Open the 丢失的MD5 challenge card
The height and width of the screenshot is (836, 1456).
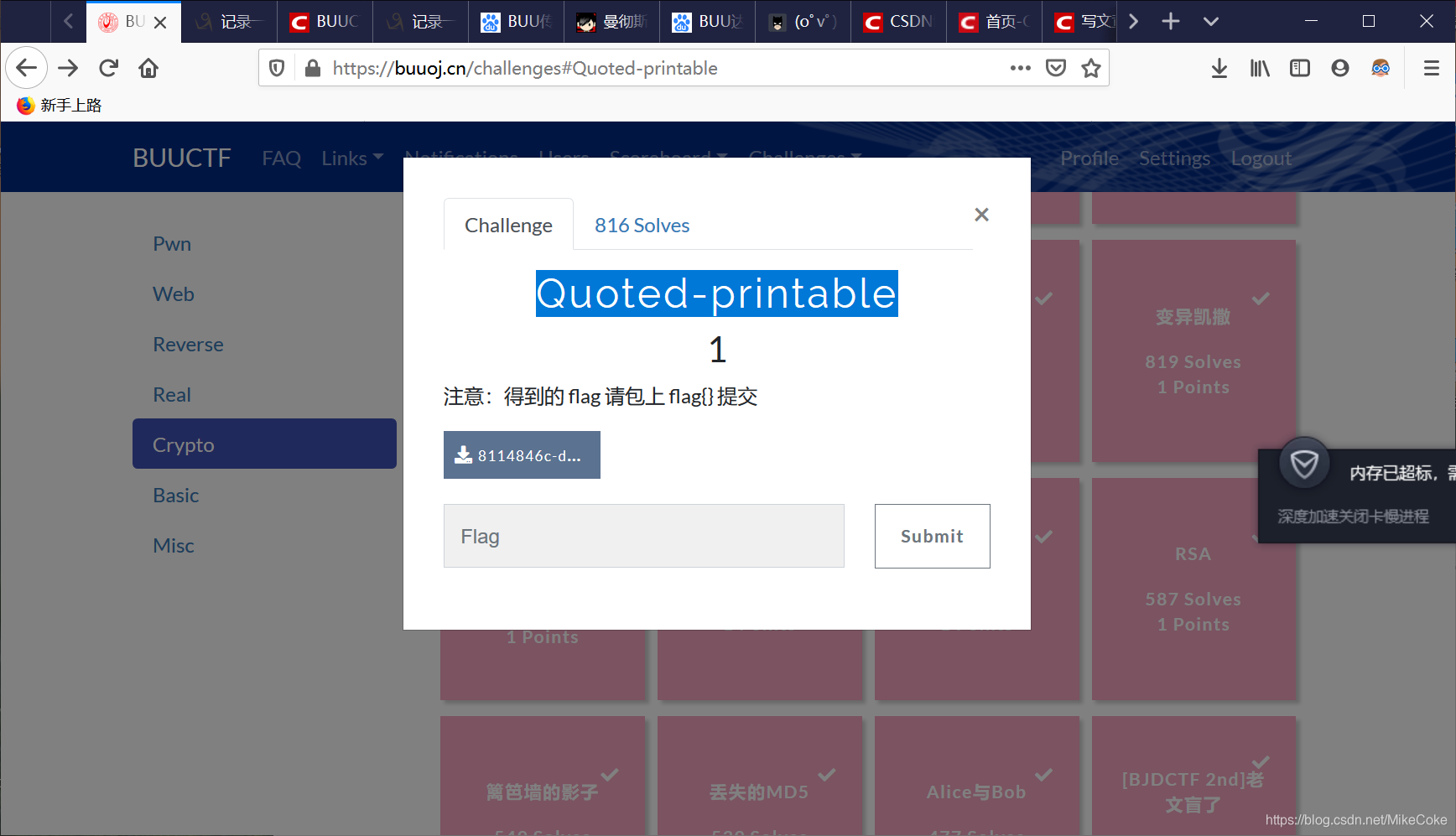[760, 776]
